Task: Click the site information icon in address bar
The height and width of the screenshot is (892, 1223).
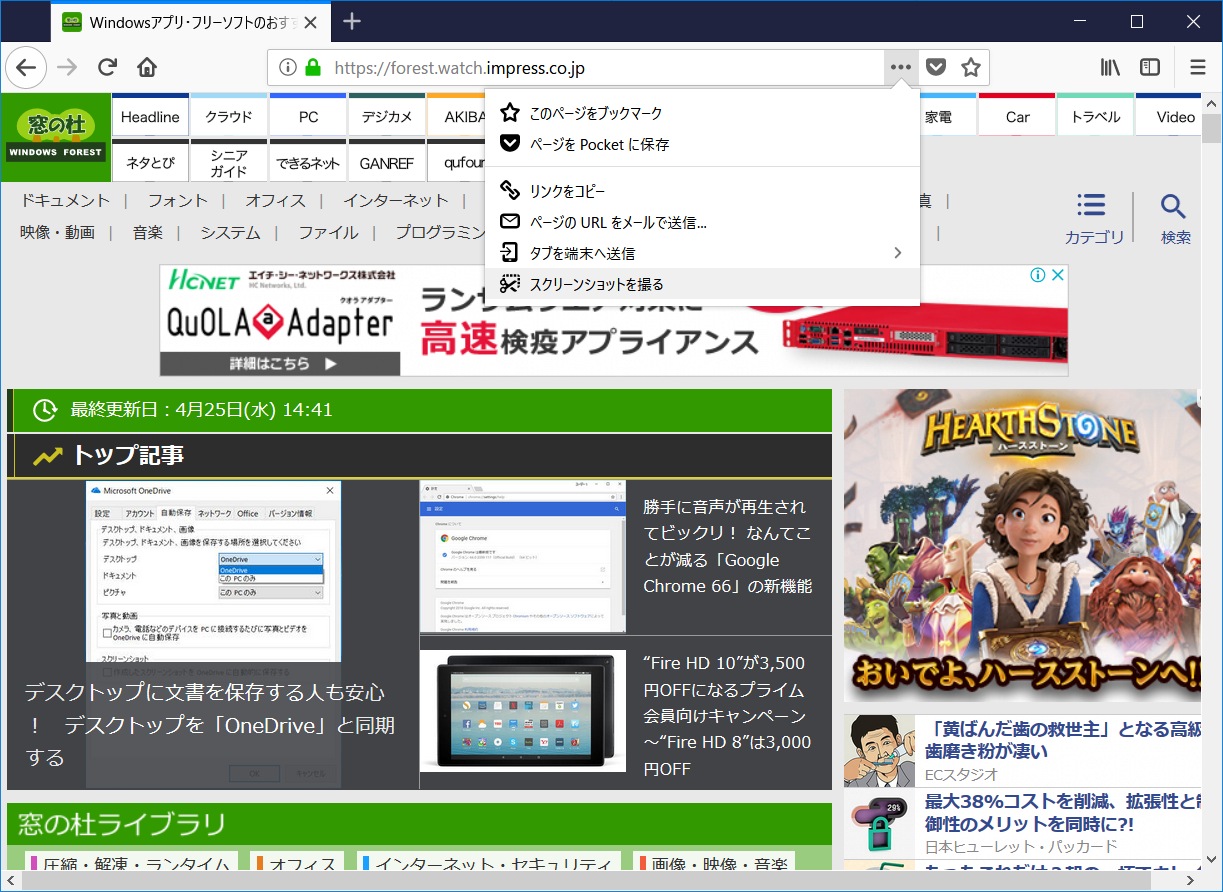Action: coord(288,67)
